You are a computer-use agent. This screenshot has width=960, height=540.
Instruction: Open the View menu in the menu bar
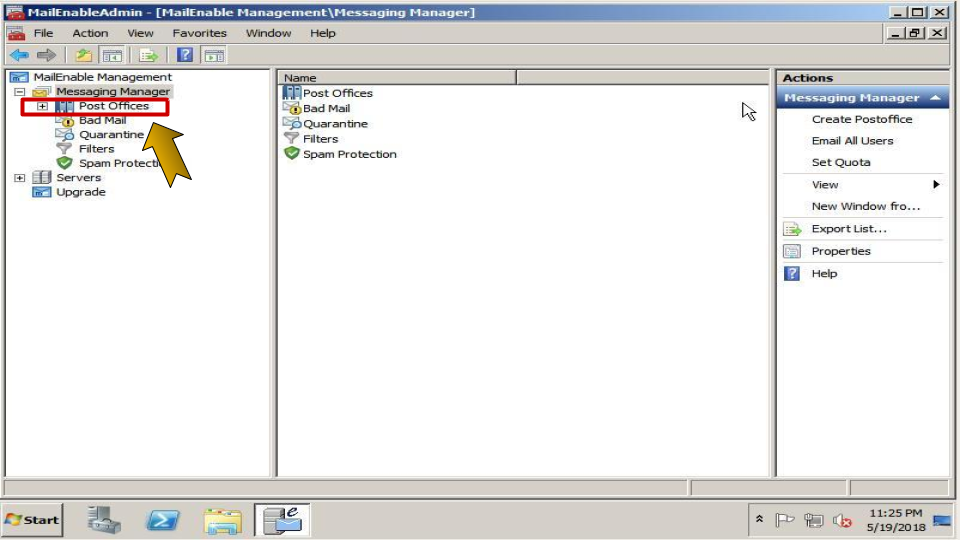(x=140, y=33)
